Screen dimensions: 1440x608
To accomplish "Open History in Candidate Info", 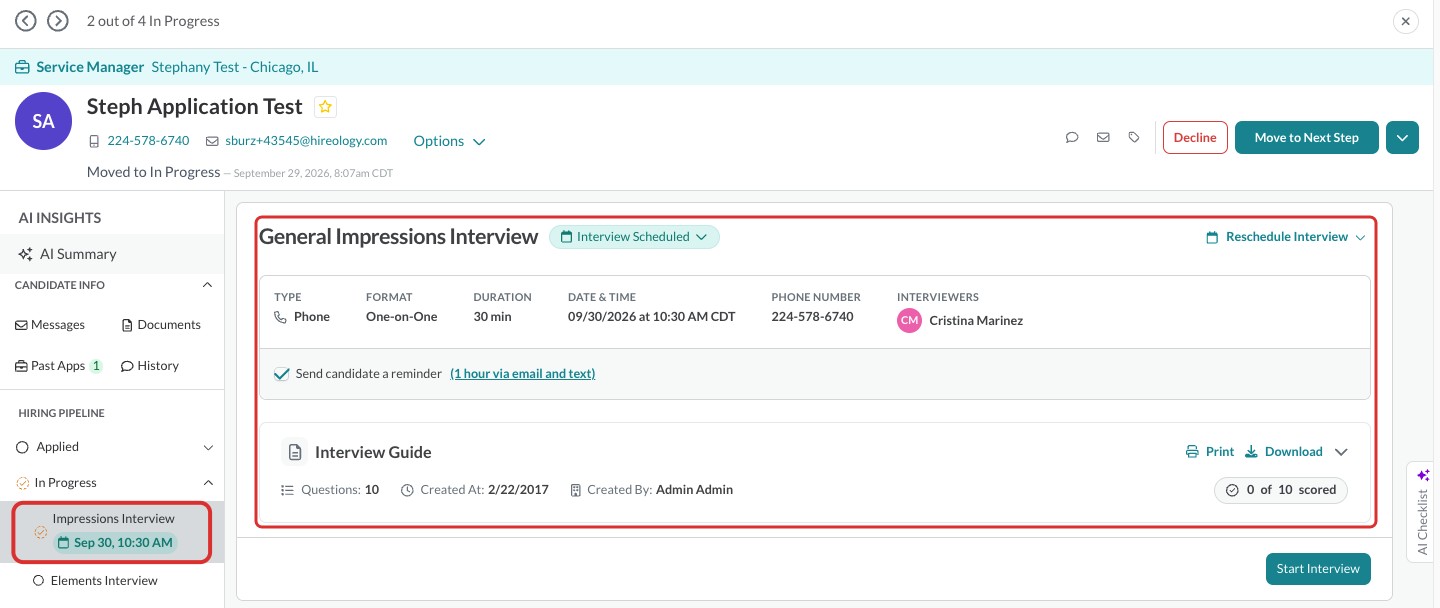I will tap(150, 366).
